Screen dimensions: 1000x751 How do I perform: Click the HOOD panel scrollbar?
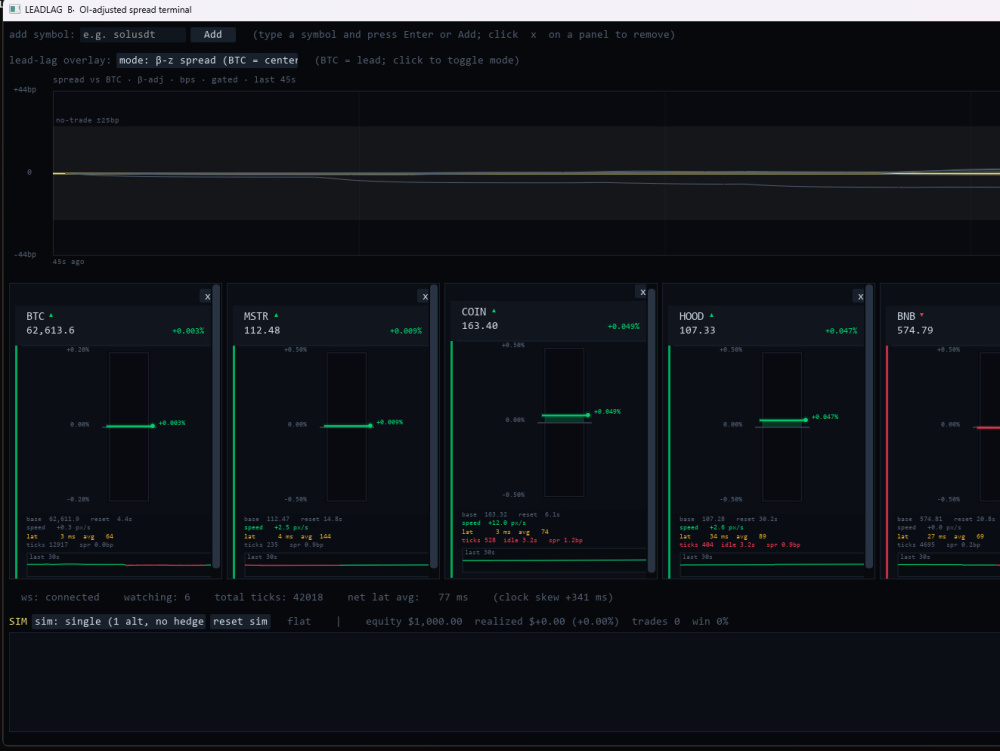[x=869, y=426]
